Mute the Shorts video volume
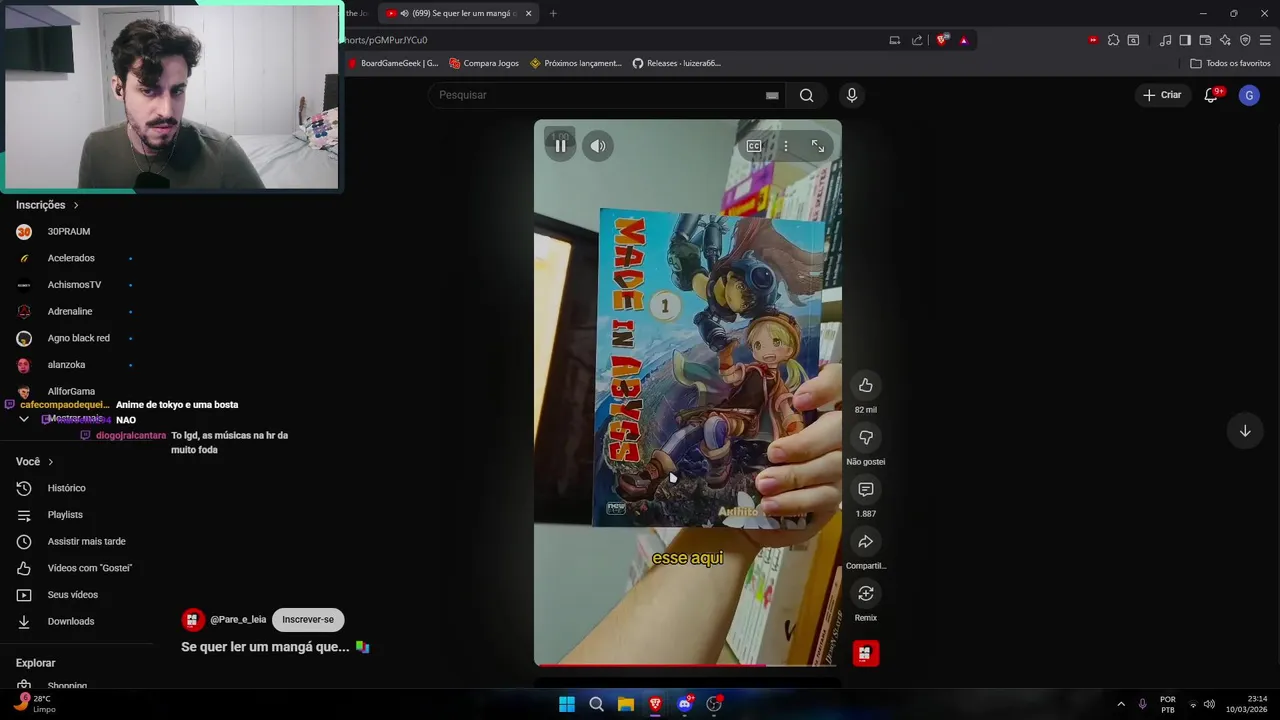 click(x=598, y=146)
